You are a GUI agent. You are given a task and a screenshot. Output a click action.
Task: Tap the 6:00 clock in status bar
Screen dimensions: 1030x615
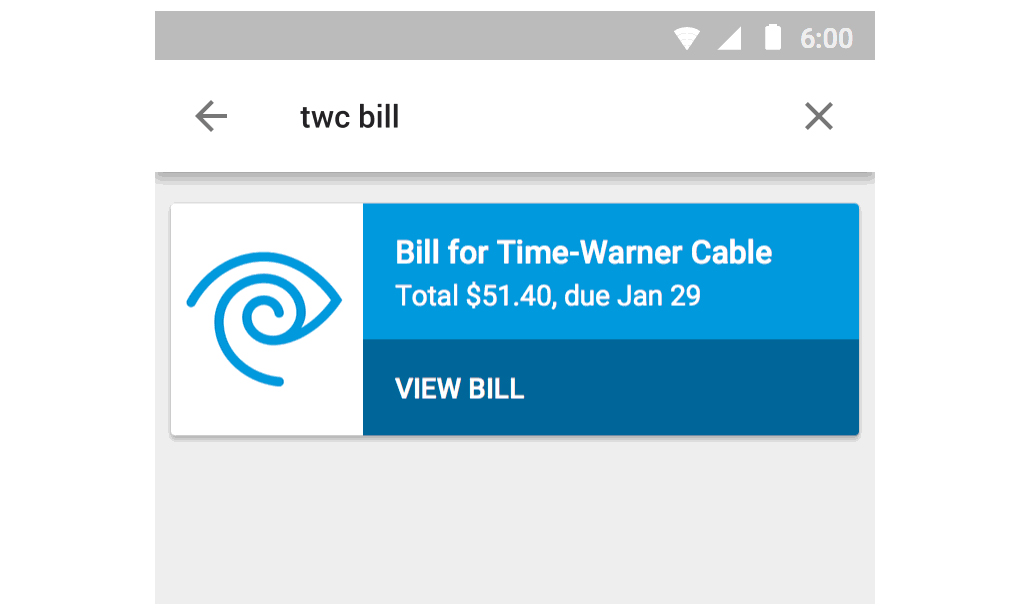[826, 38]
